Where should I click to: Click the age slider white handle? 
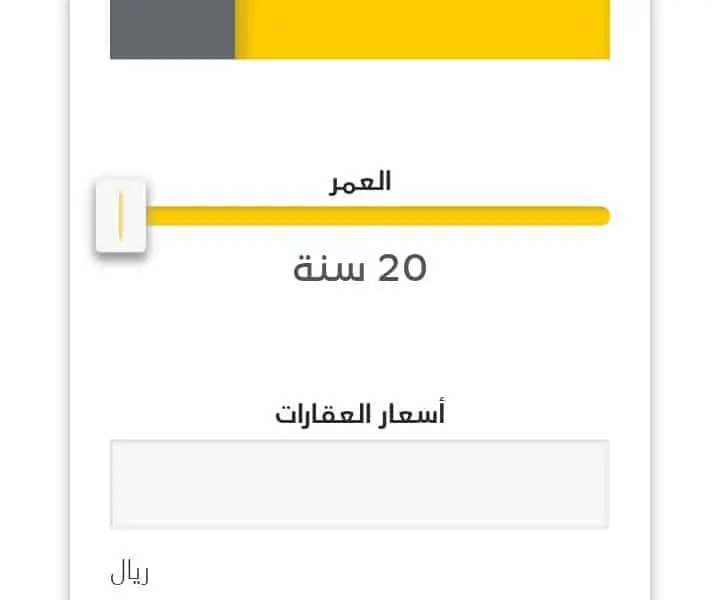tap(121, 216)
